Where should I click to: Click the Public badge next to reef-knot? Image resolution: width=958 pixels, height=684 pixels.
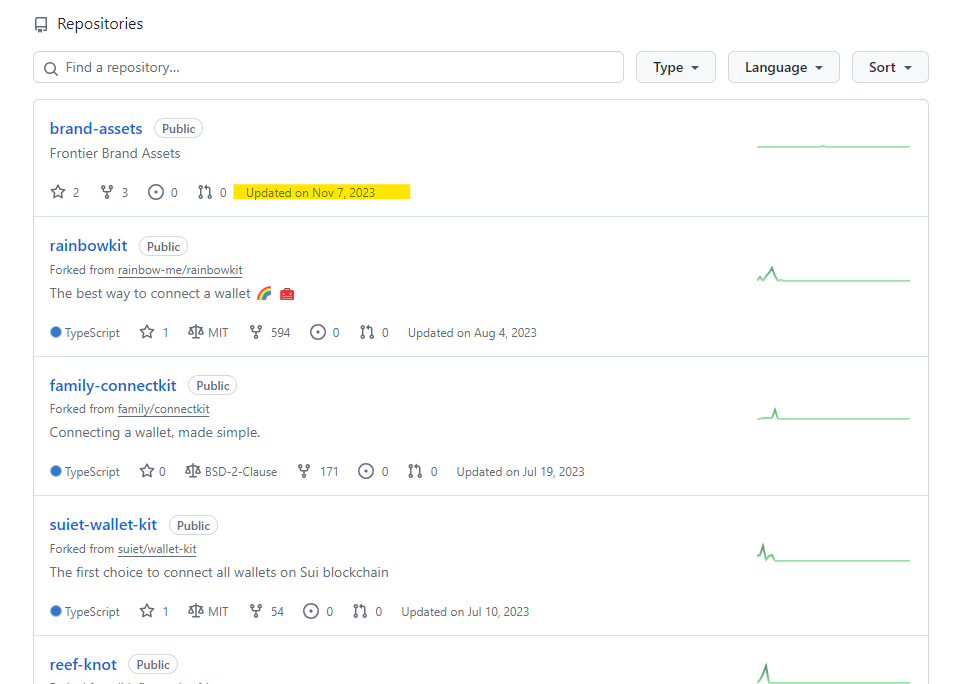(x=153, y=665)
